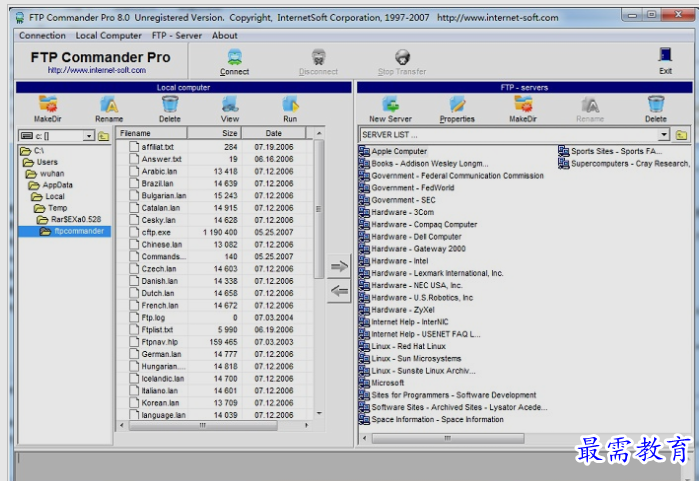The image size is (699, 481).
Task: Sort by Filename column header
Action: point(152,133)
